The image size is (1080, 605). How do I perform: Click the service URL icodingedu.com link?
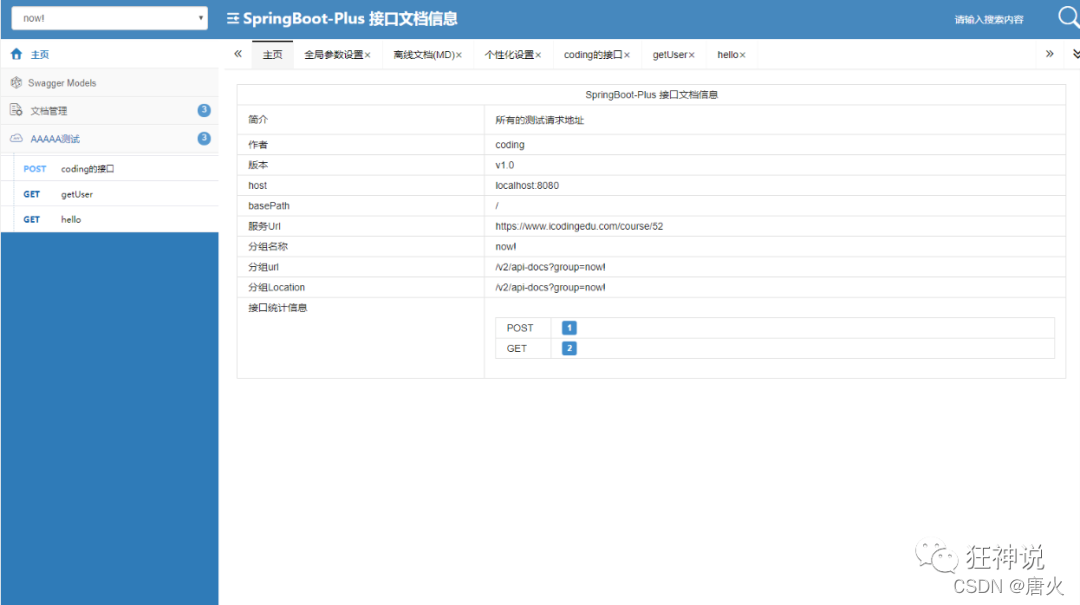coord(579,226)
